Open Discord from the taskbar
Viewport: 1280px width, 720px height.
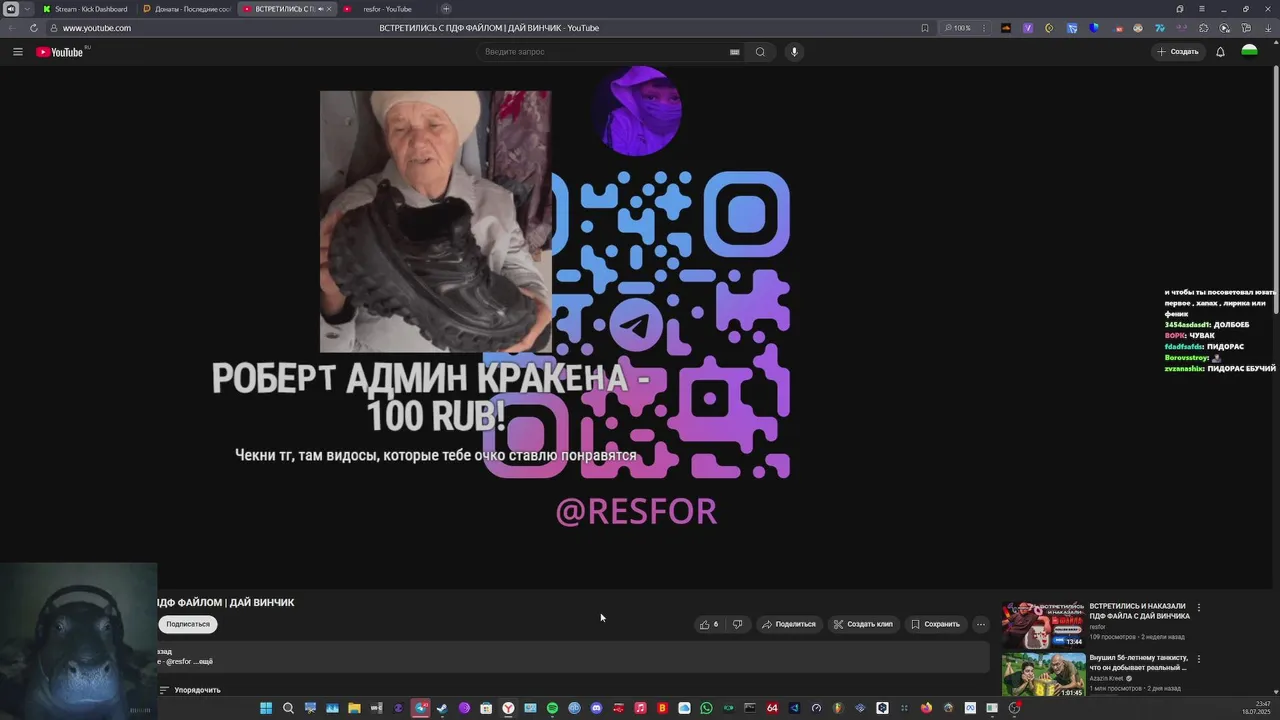pos(596,708)
